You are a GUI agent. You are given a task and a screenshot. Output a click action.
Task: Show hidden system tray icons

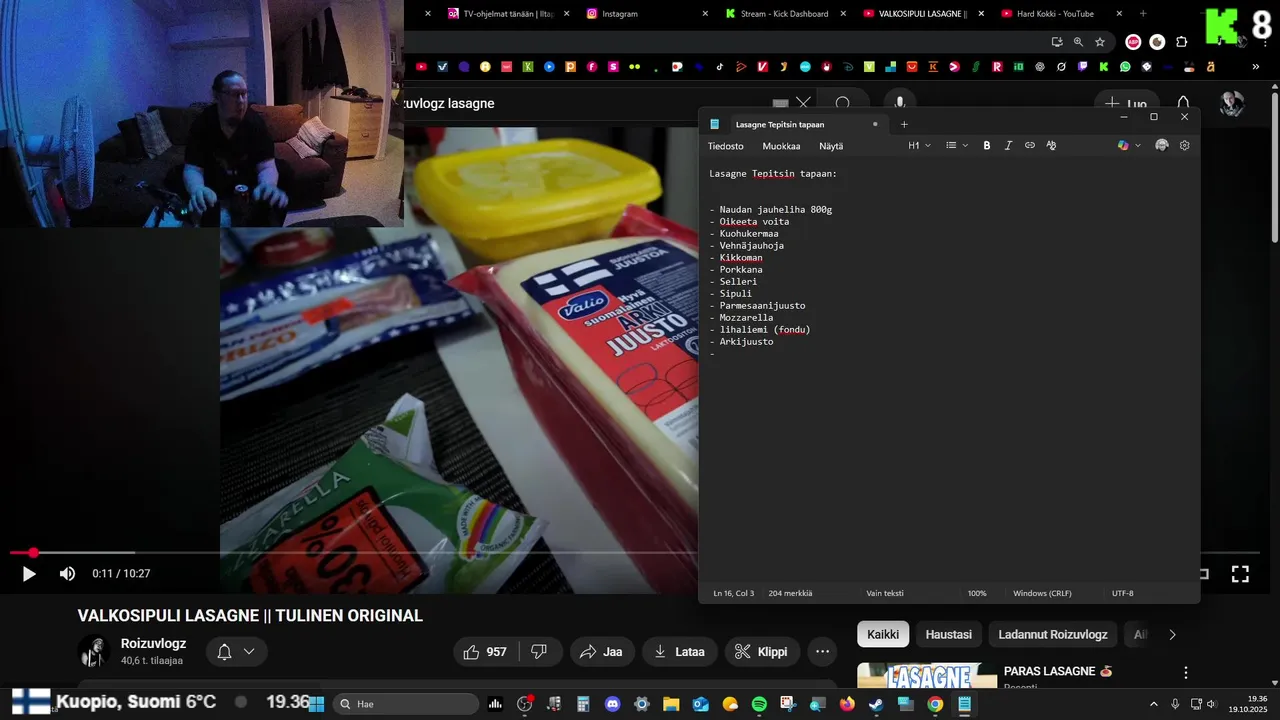(1153, 704)
